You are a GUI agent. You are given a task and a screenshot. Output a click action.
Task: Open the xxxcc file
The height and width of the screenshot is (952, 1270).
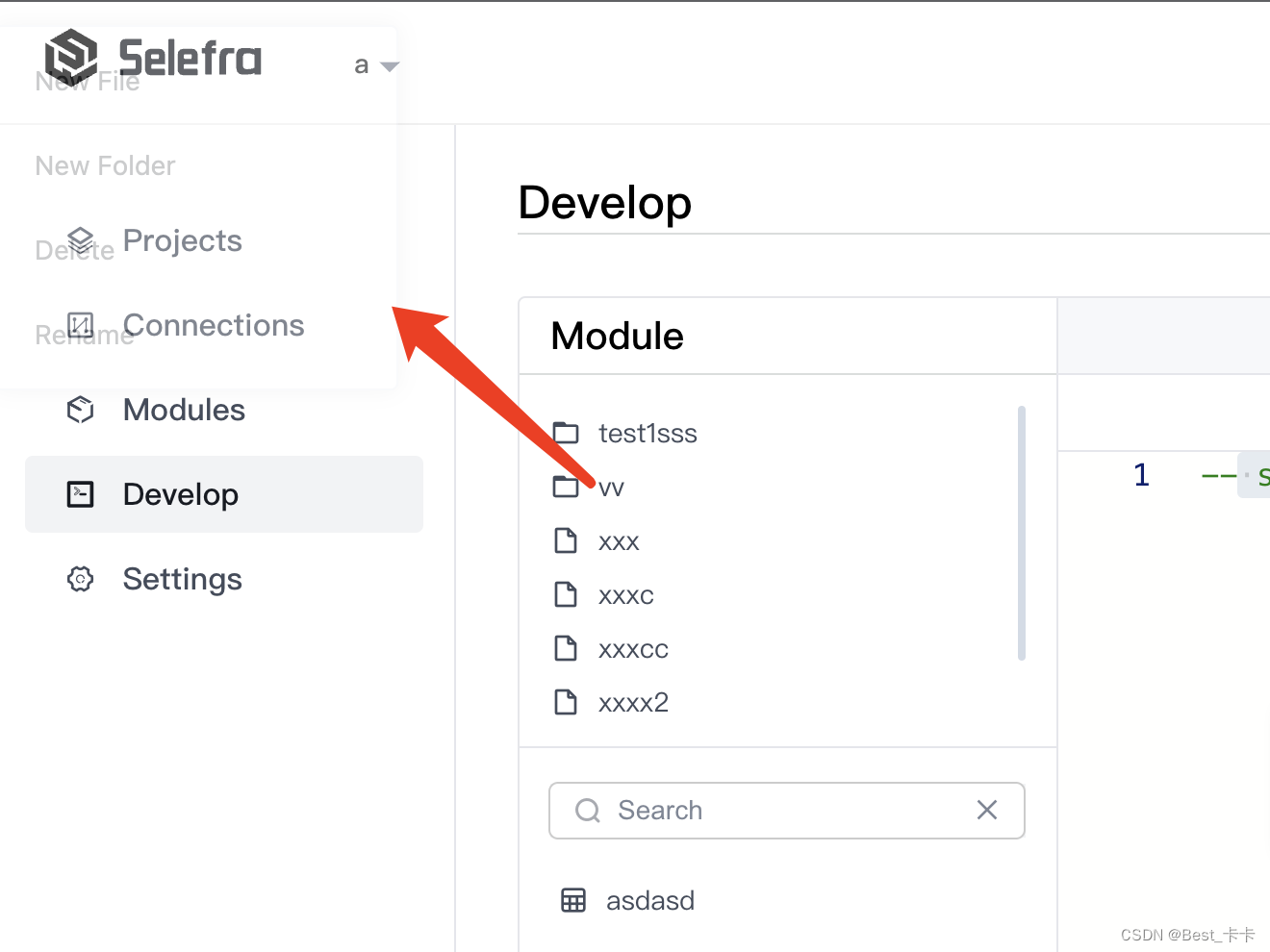pyautogui.click(x=633, y=649)
